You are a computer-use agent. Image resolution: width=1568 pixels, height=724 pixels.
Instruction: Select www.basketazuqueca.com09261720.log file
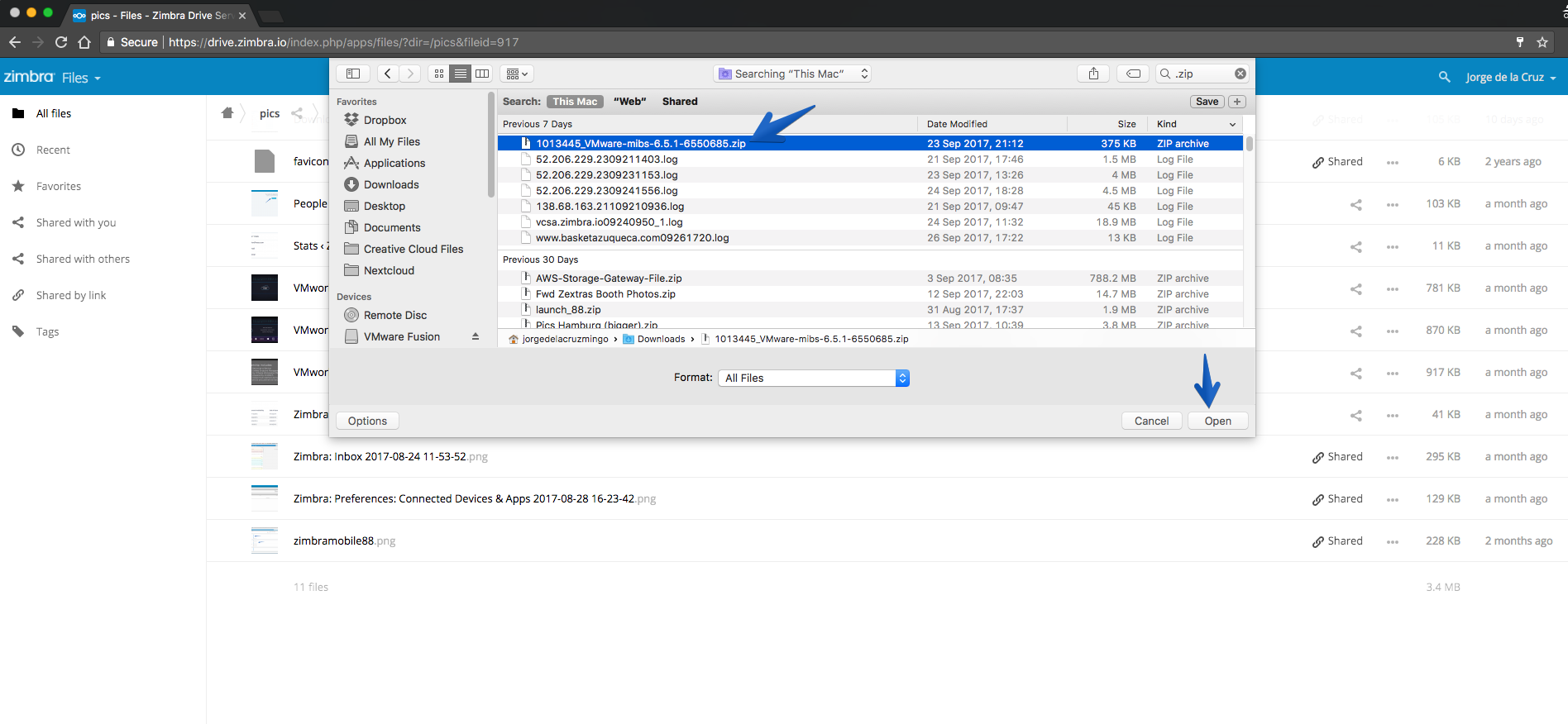click(x=870, y=238)
